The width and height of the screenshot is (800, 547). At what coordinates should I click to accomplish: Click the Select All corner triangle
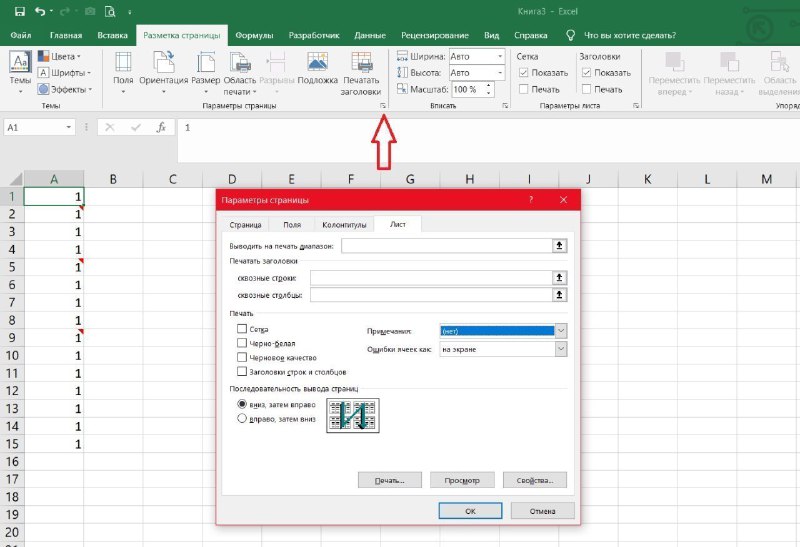[x=16, y=179]
